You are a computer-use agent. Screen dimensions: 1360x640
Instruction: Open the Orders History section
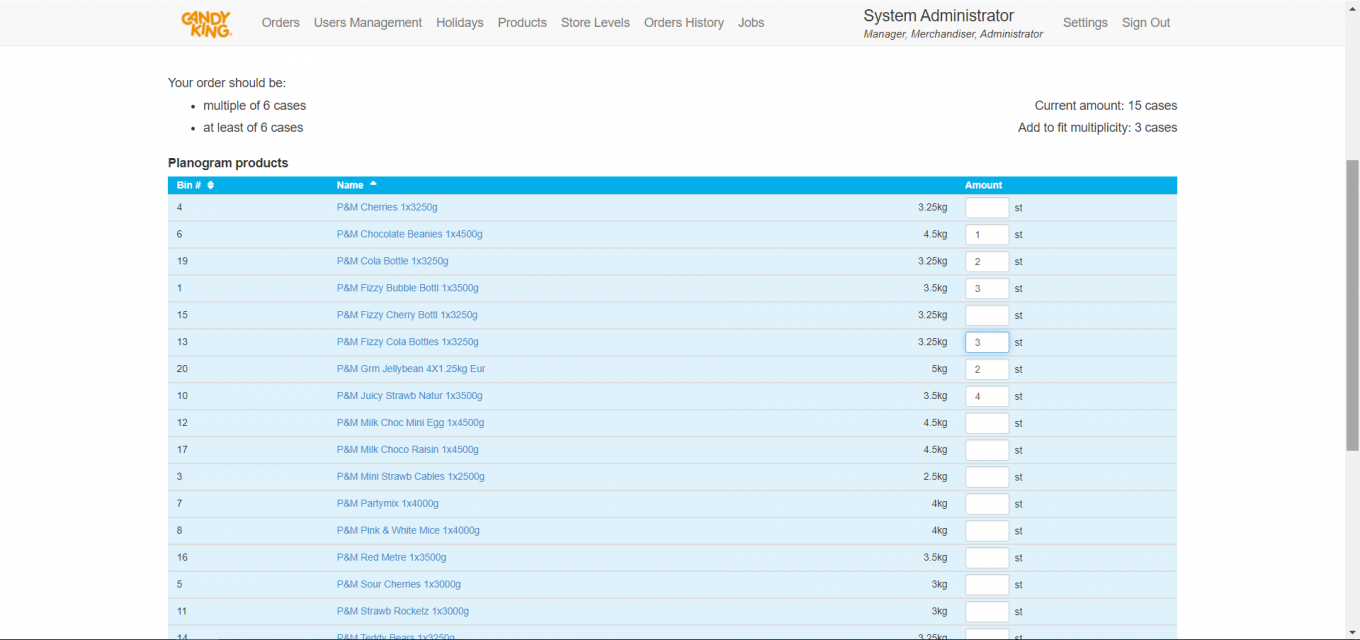coord(684,22)
